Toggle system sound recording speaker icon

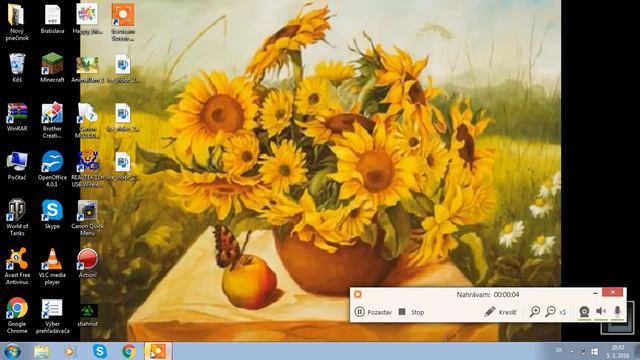point(601,312)
